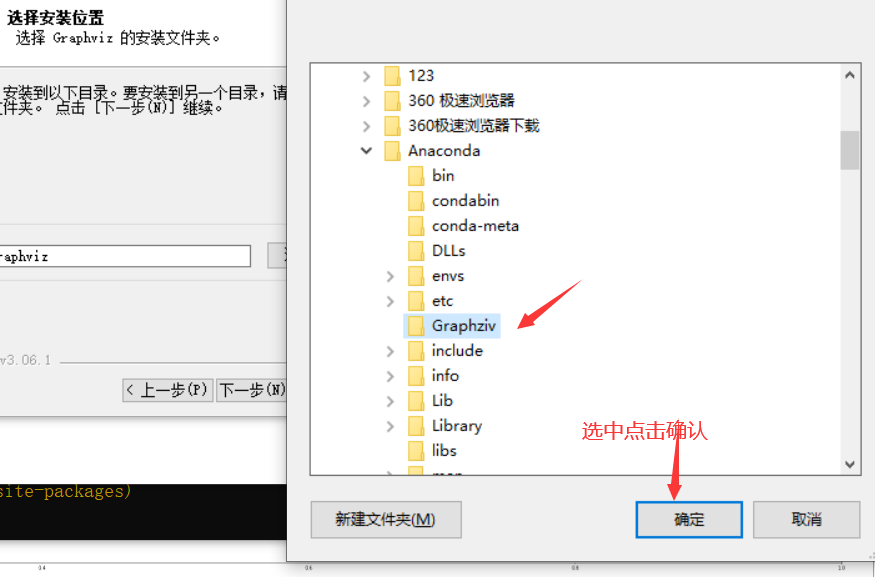875x577 pixels.
Task: Select the Lib folder name
Action: (442, 401)
